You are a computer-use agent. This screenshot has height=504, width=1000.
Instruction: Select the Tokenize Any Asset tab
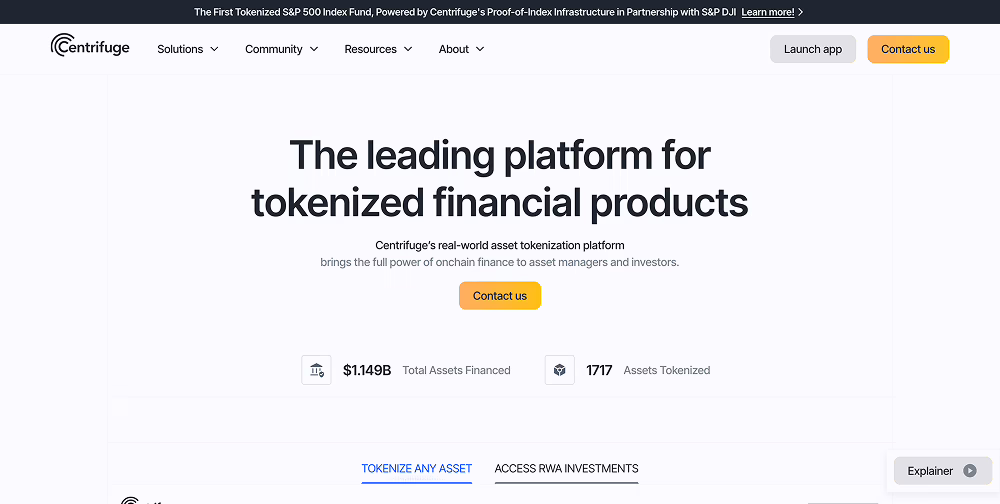tap(417, 468)
